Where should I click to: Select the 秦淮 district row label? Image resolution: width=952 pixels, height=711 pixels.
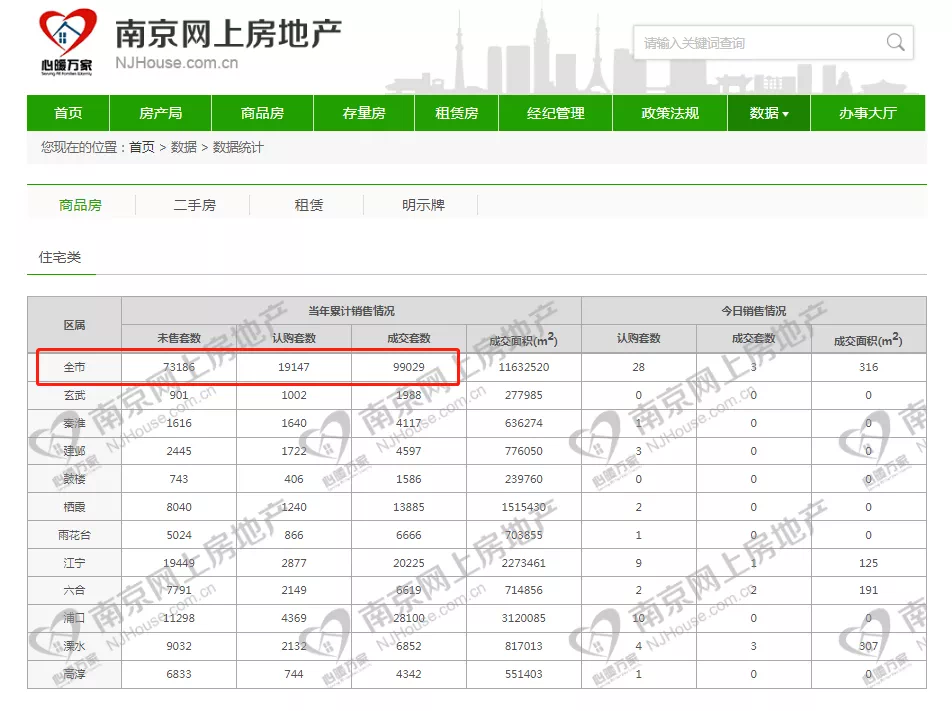pos(74,423)
